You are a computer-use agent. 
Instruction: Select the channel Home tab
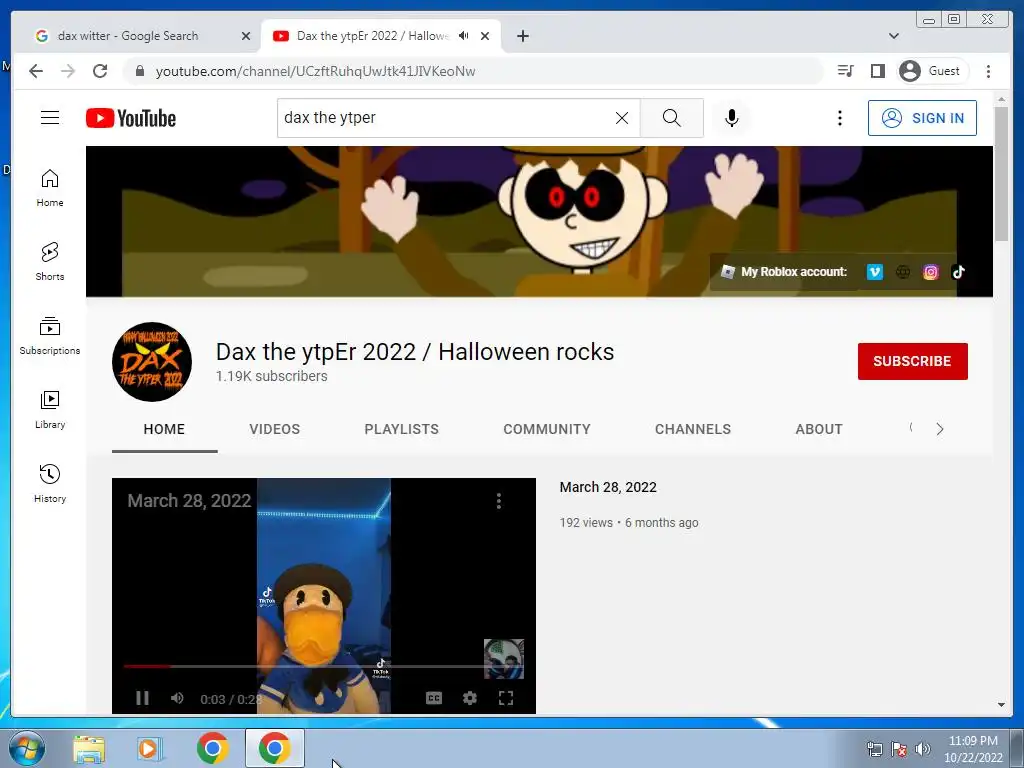coord(164,429)
